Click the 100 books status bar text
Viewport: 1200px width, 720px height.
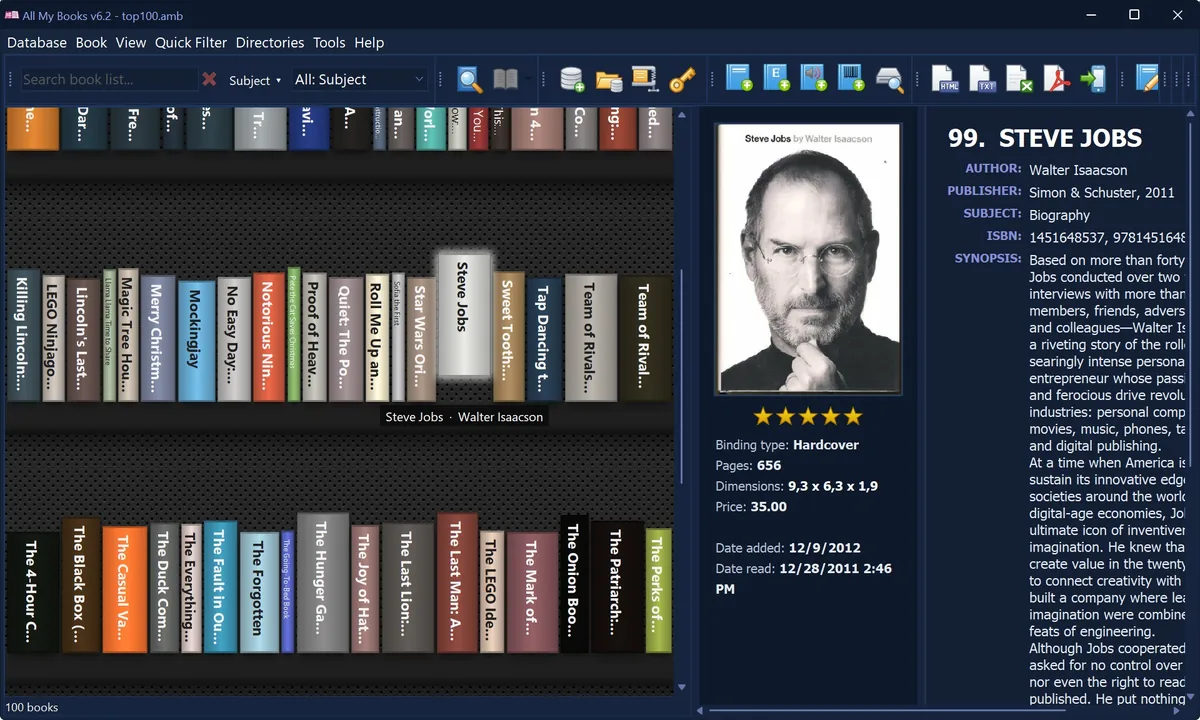pyautogui.click(x=32, y=707)
